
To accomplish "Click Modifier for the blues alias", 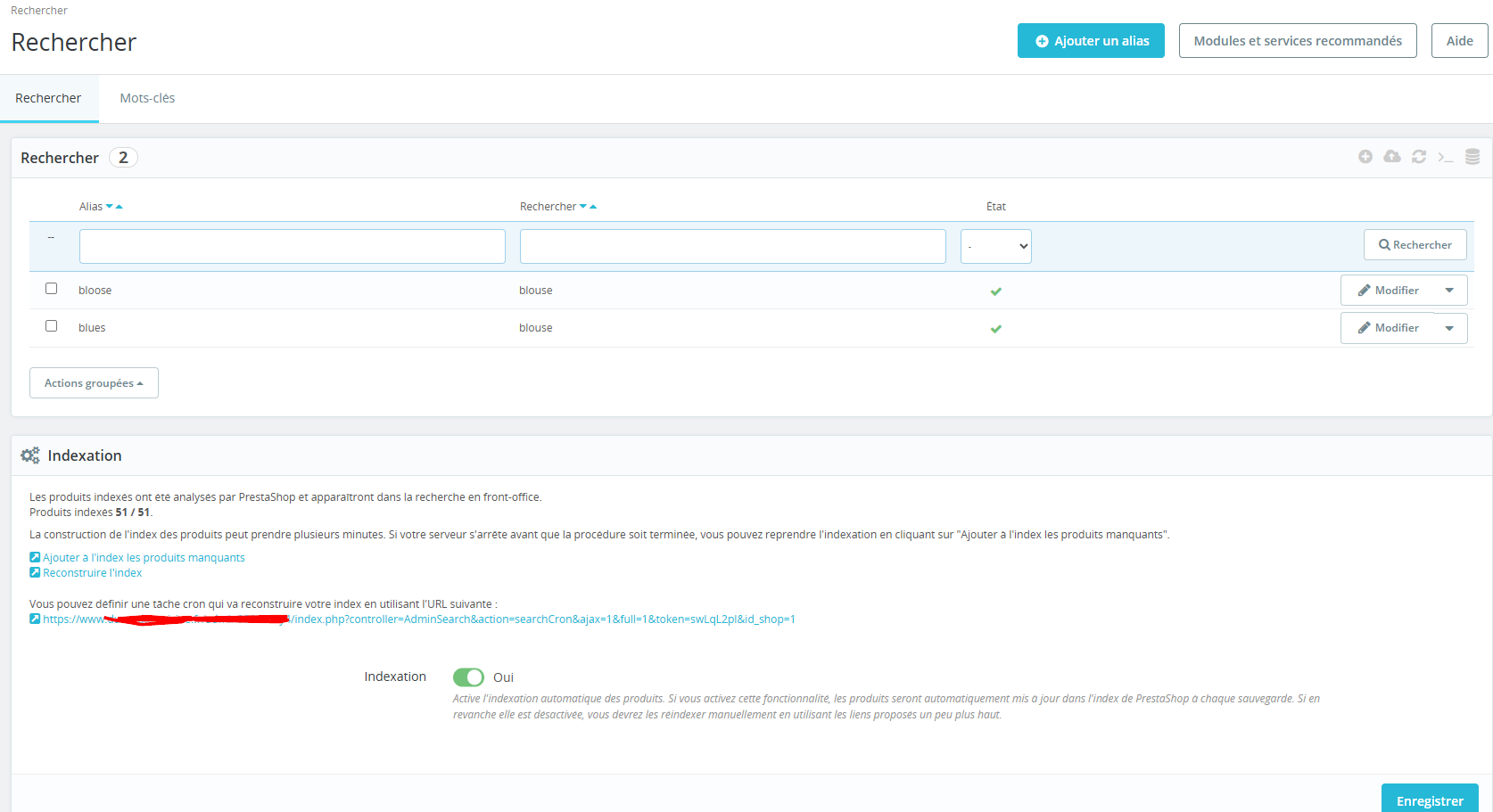I will pyautogui.click(x=1388, y=328).
